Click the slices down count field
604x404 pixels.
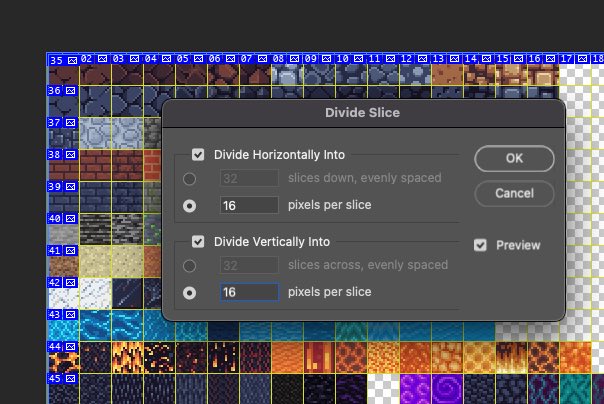coord(249,178)
